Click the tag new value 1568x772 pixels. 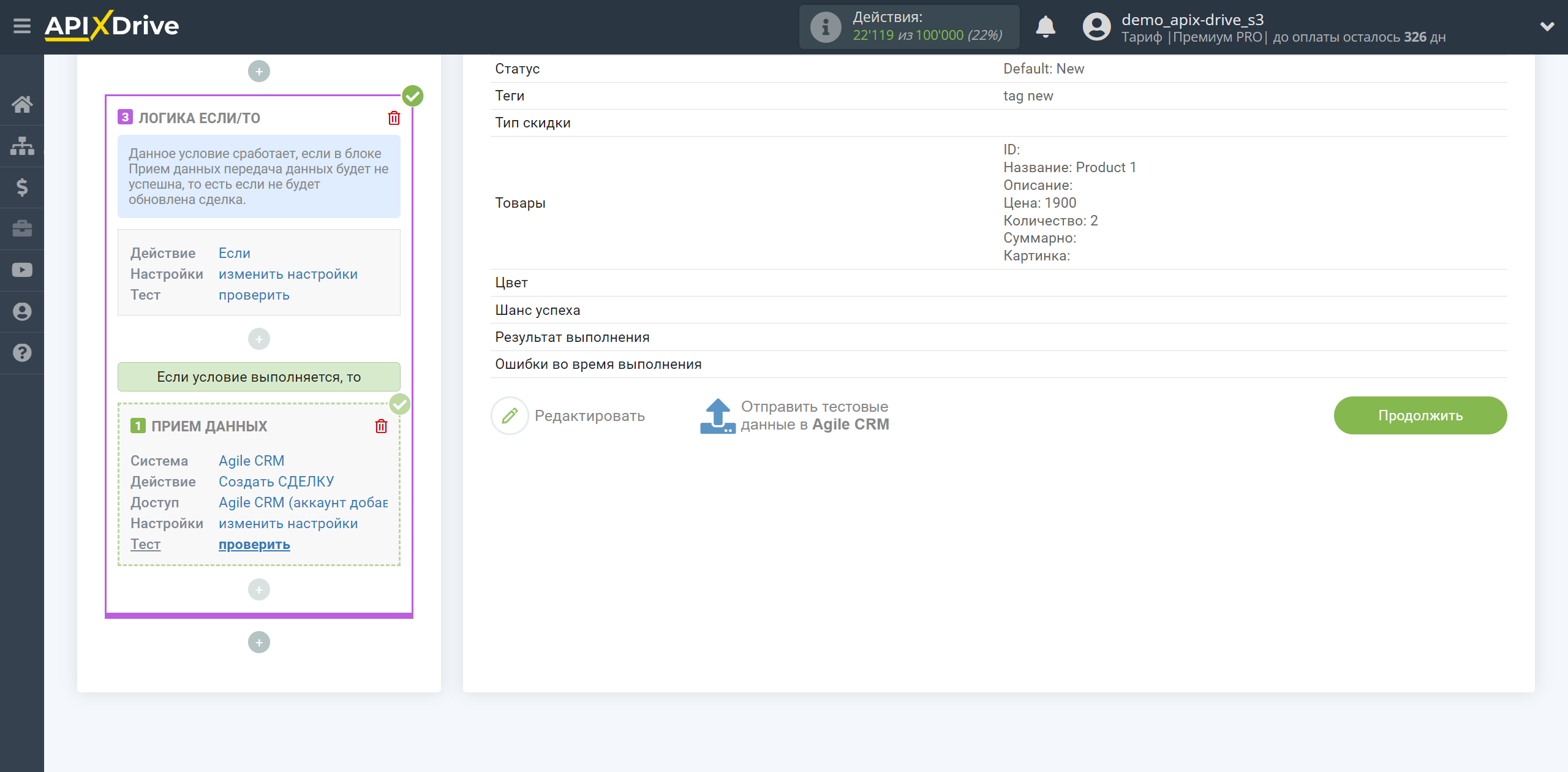1028,96
